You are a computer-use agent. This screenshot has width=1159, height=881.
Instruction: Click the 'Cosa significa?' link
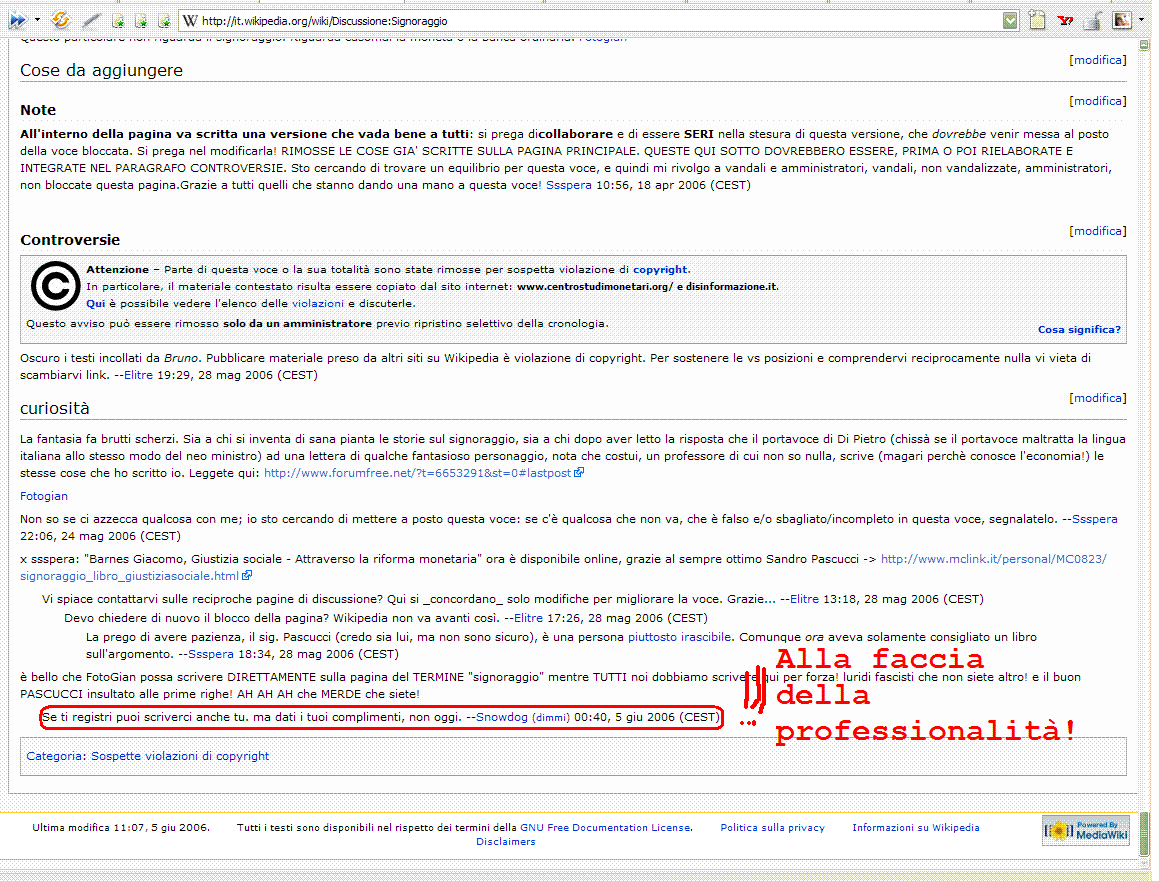point(1079,330)
